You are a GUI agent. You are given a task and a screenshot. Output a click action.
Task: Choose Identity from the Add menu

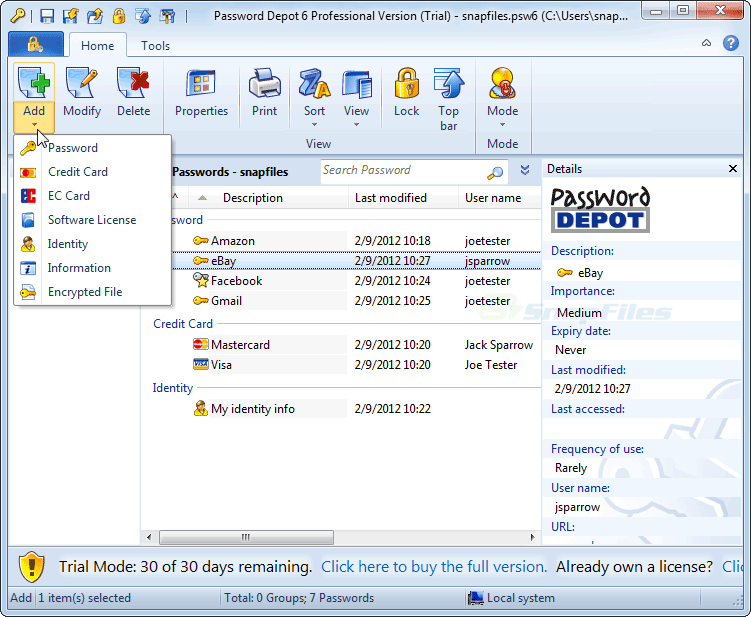[x=92, y=244]
